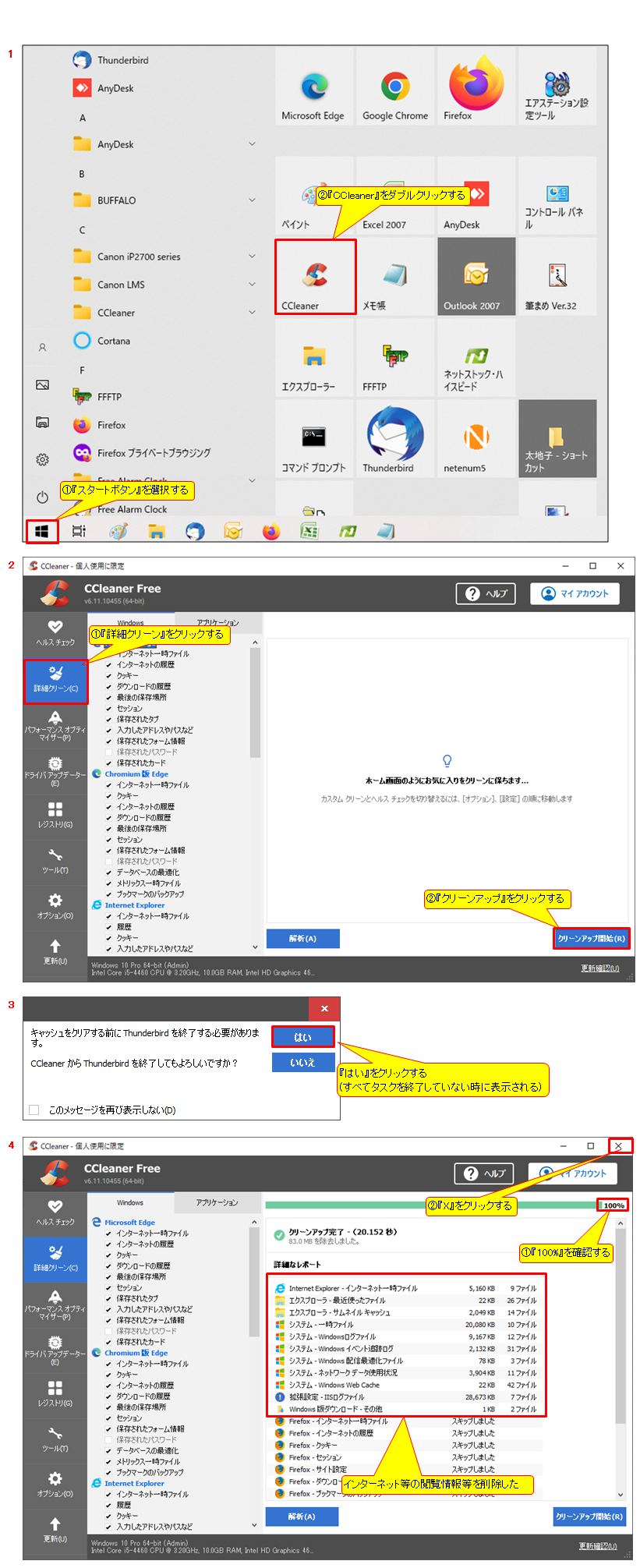Tick the このメッセージを再び表示しない checkbox

[34, 1110]
